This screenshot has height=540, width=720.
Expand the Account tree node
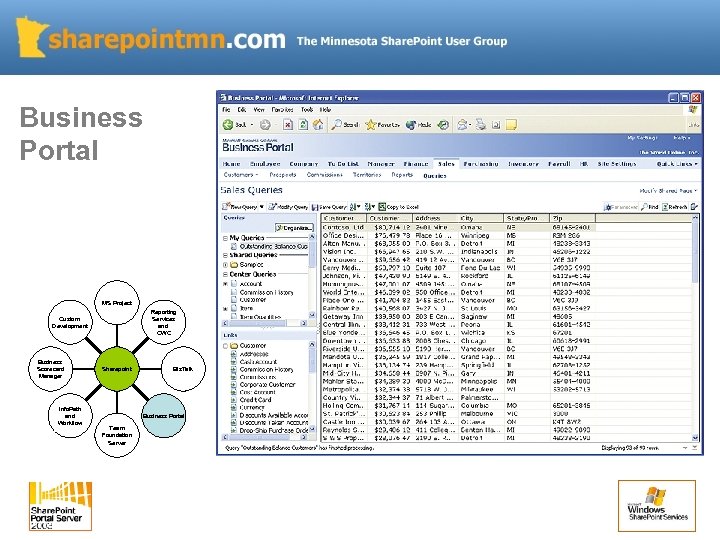tap(225, 284)
